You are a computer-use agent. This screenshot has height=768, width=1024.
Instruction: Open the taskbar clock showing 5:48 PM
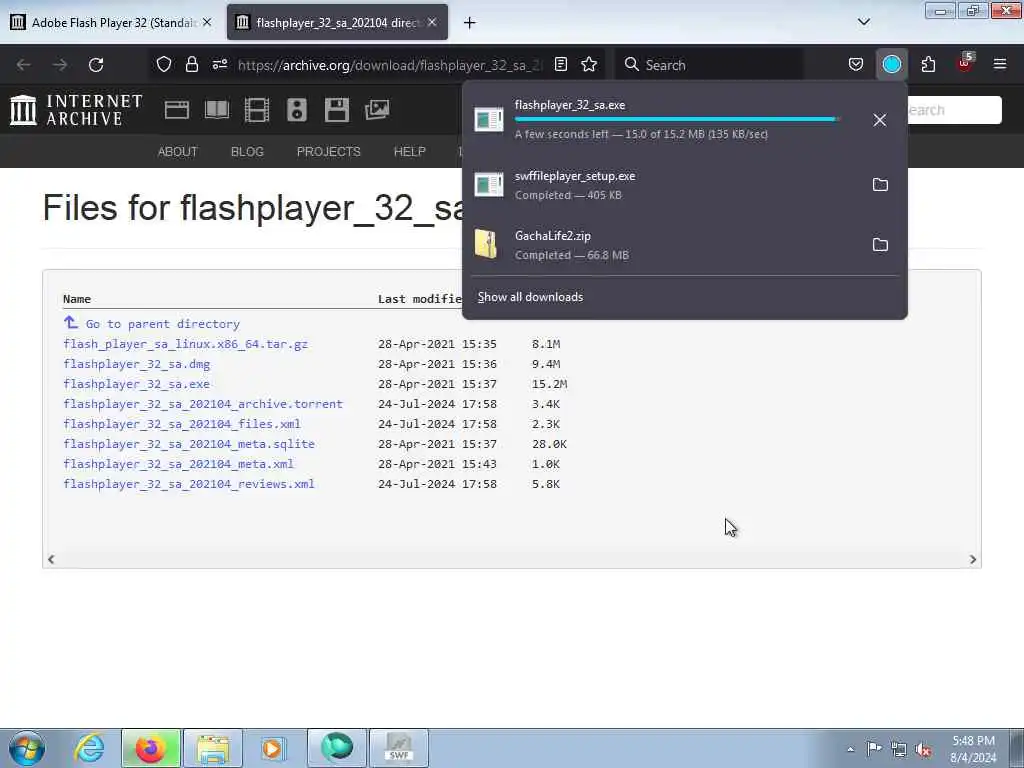pos(973,749)
